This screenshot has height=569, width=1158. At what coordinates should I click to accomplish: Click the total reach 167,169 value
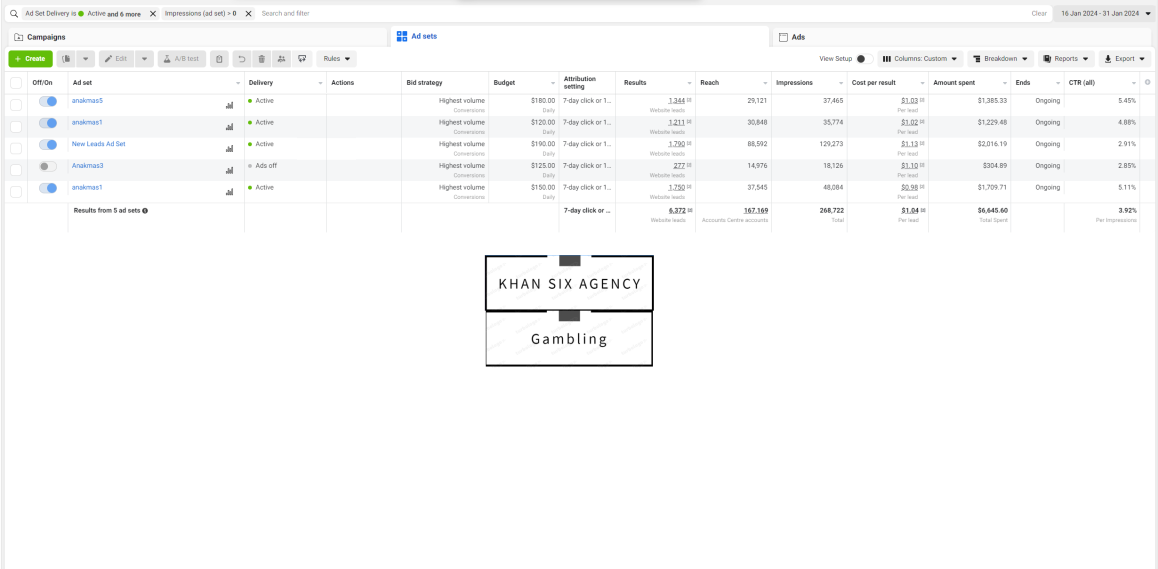point(756,211)
